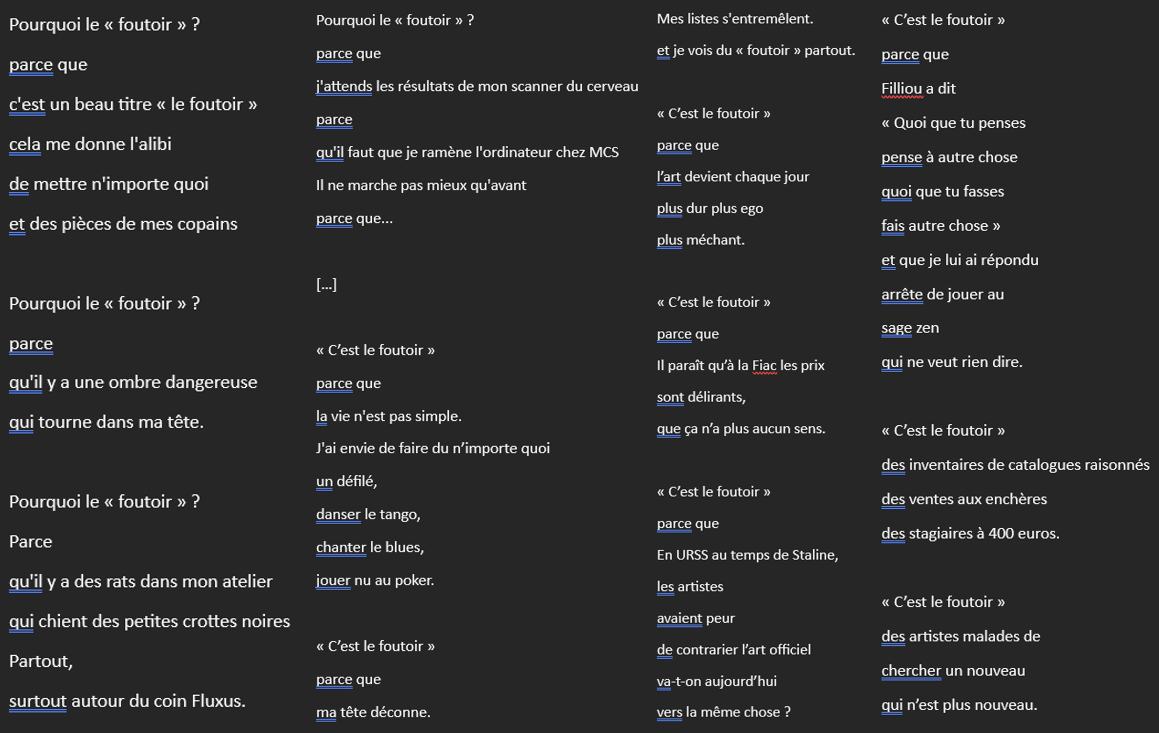Click the underlined word "sage"

coord(896,328)
